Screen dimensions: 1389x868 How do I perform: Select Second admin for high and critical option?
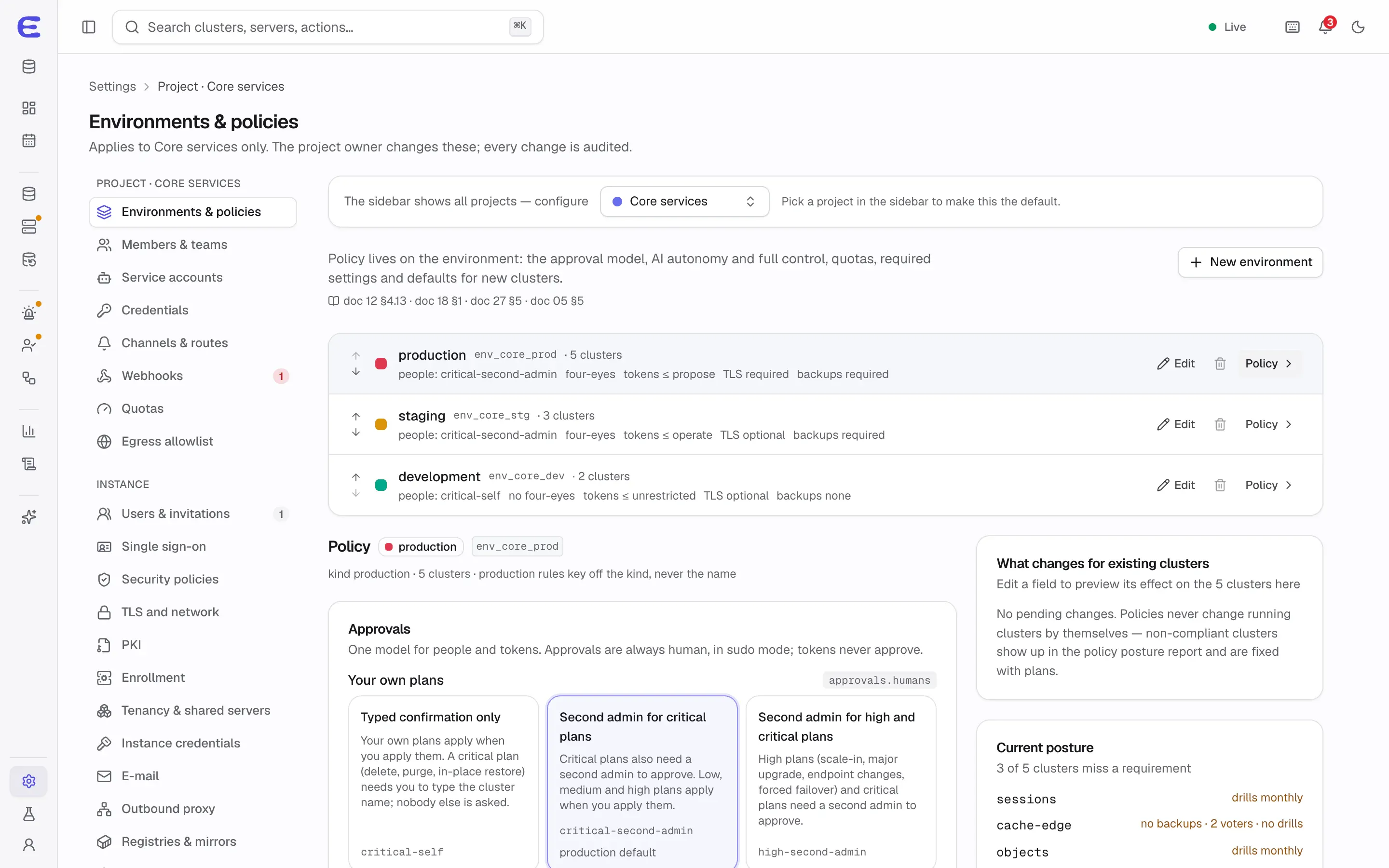pos(841,782)
